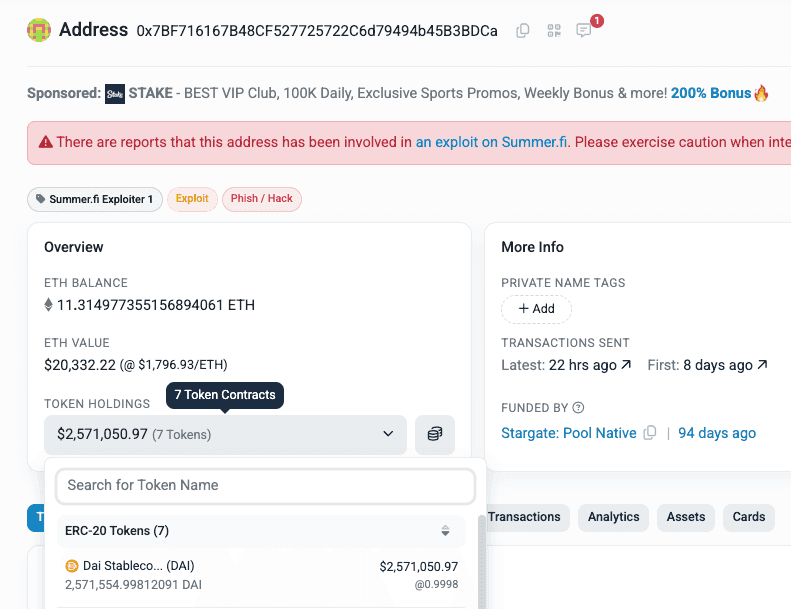Focus the Search for Token Name field

(265, 485)
